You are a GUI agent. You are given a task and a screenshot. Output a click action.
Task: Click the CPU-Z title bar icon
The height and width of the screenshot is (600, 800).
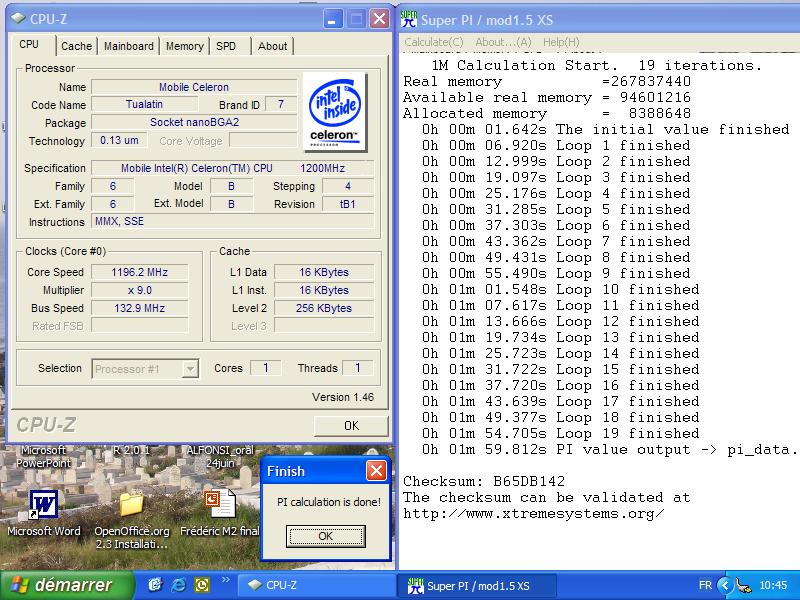click(x=18, y=19)
